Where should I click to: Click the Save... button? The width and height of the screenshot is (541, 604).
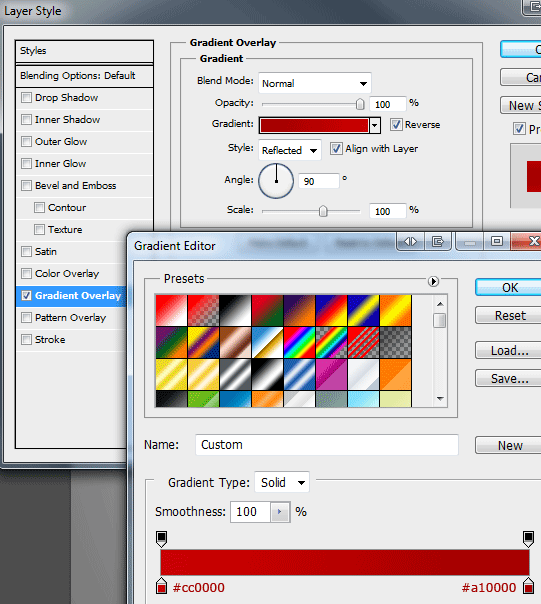(x=509, y=378)
